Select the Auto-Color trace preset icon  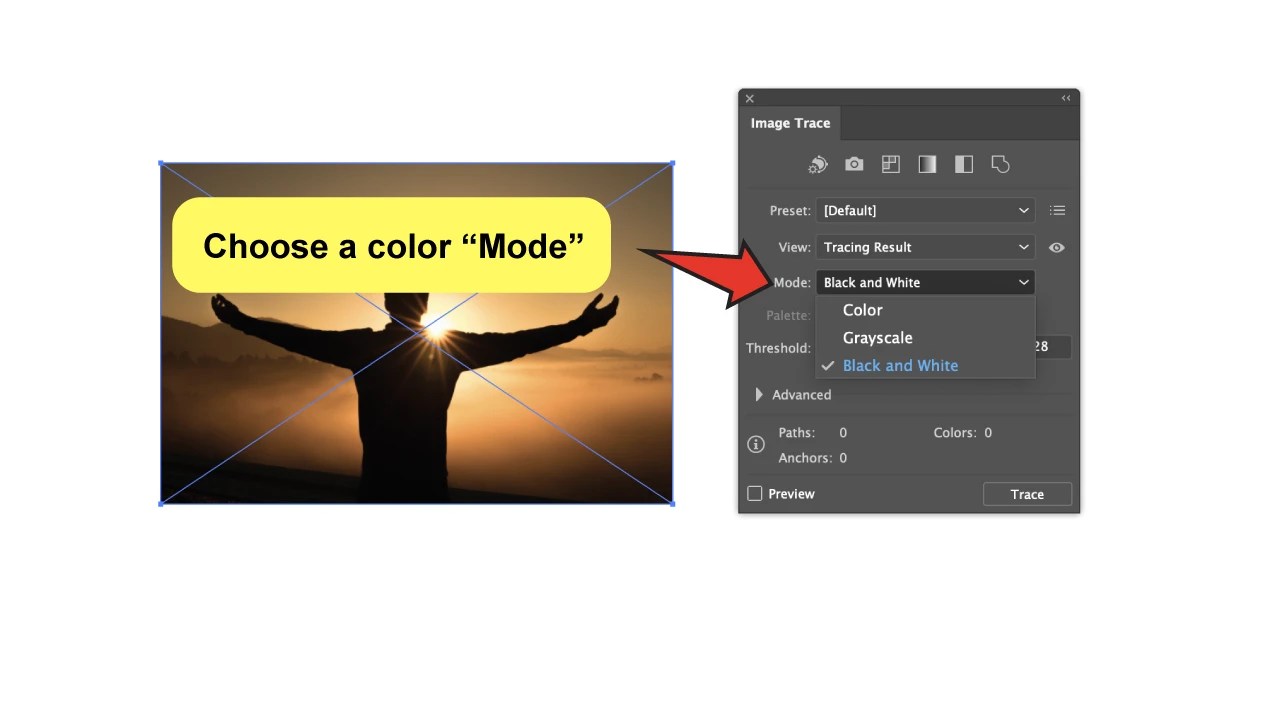[817, 164]
